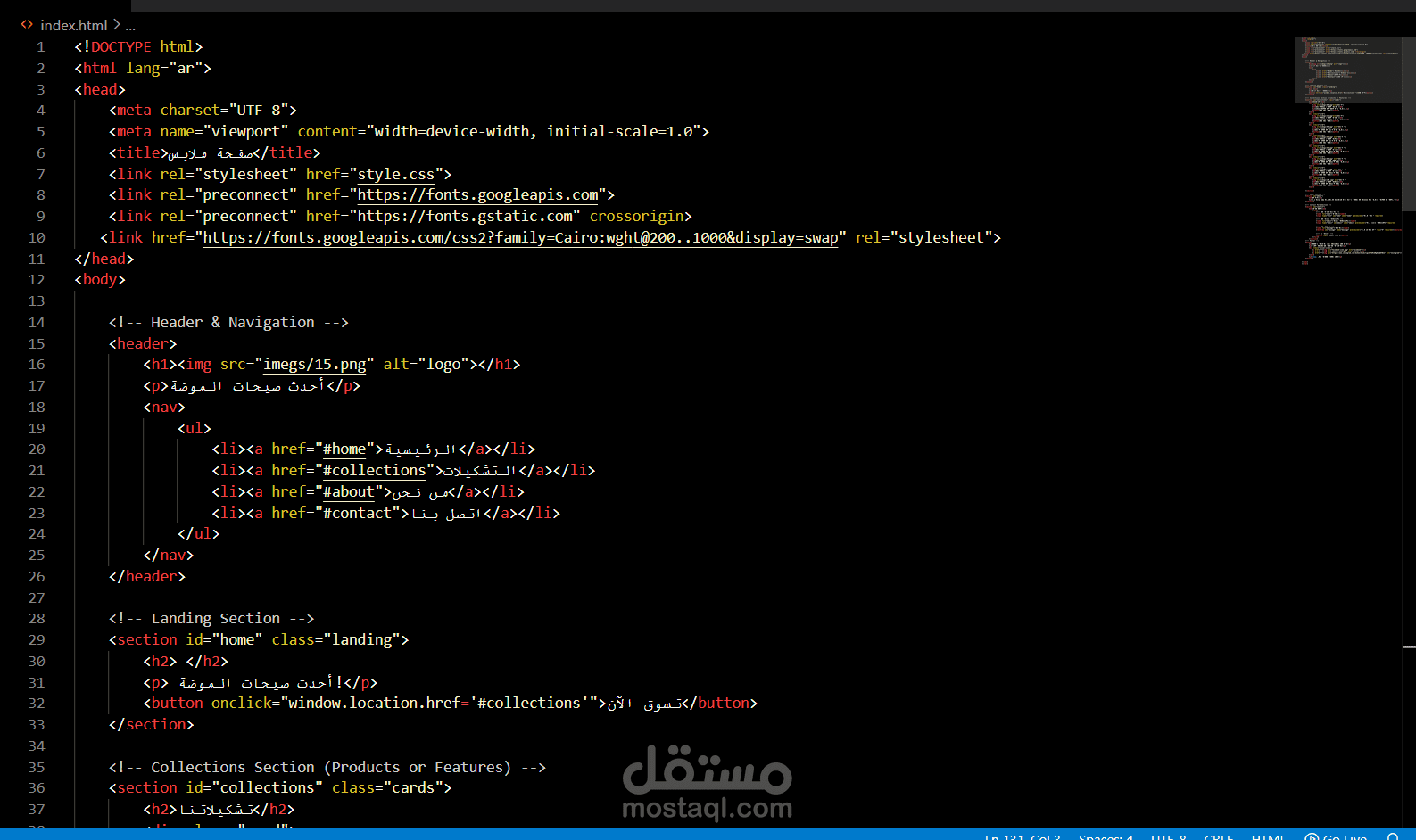Click line number 13 in the gutter
Viewport: 1416px width, 840px height.
pyautogui.click(x=37, y=301)
